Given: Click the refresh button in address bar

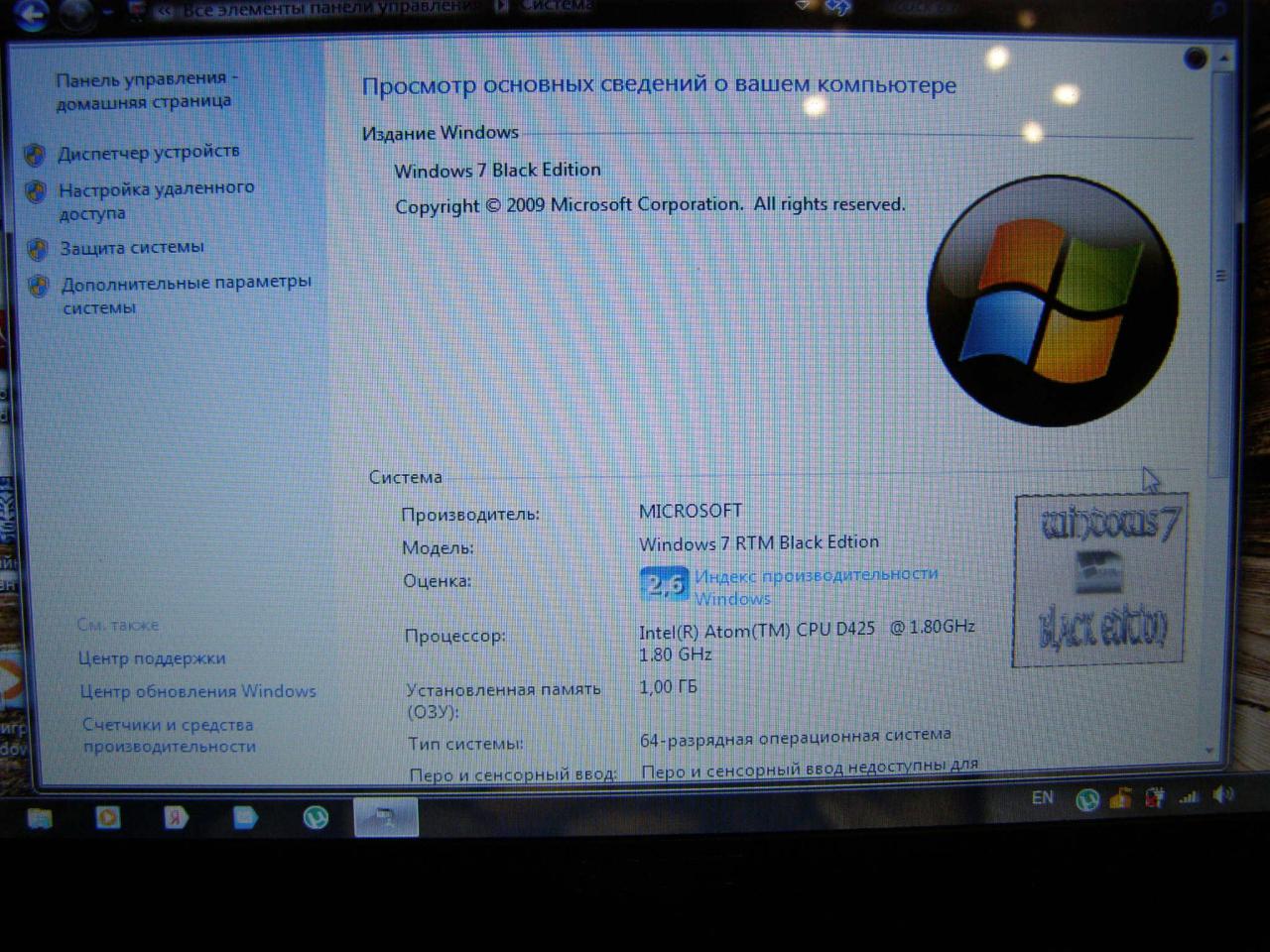Looking at the screenshot, I should [x=838, y=7].
